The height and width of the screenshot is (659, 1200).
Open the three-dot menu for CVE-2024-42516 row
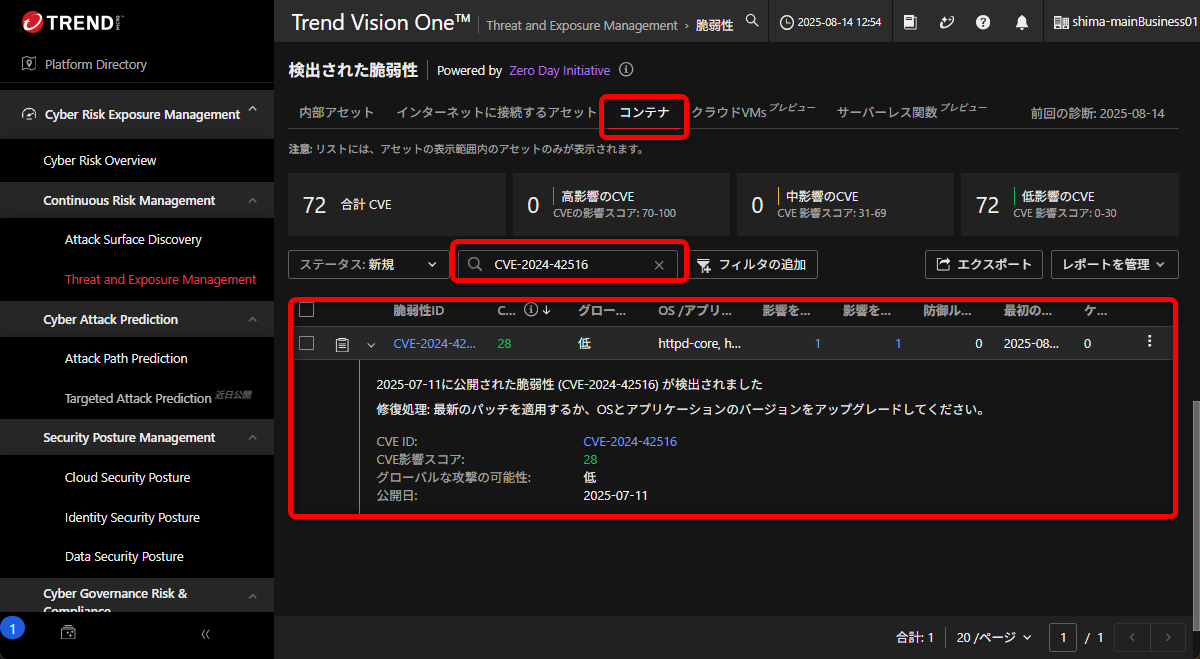click(1149, 342)
